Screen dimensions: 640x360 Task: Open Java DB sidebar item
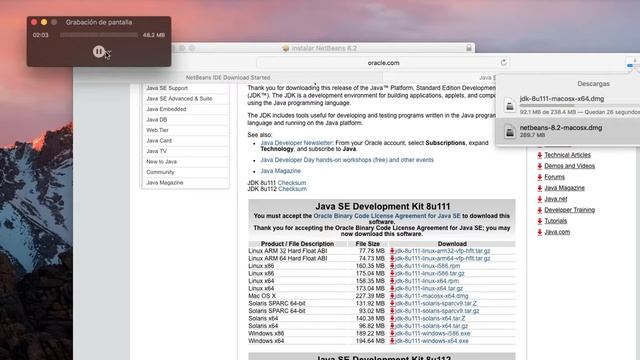coord(157,120)
